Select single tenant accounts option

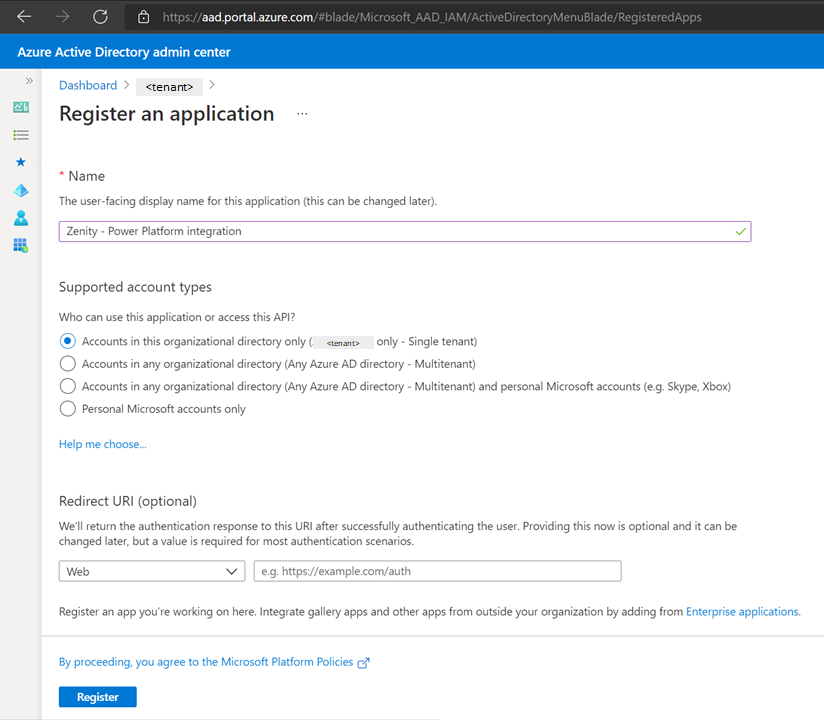click(x=68, y=341)
